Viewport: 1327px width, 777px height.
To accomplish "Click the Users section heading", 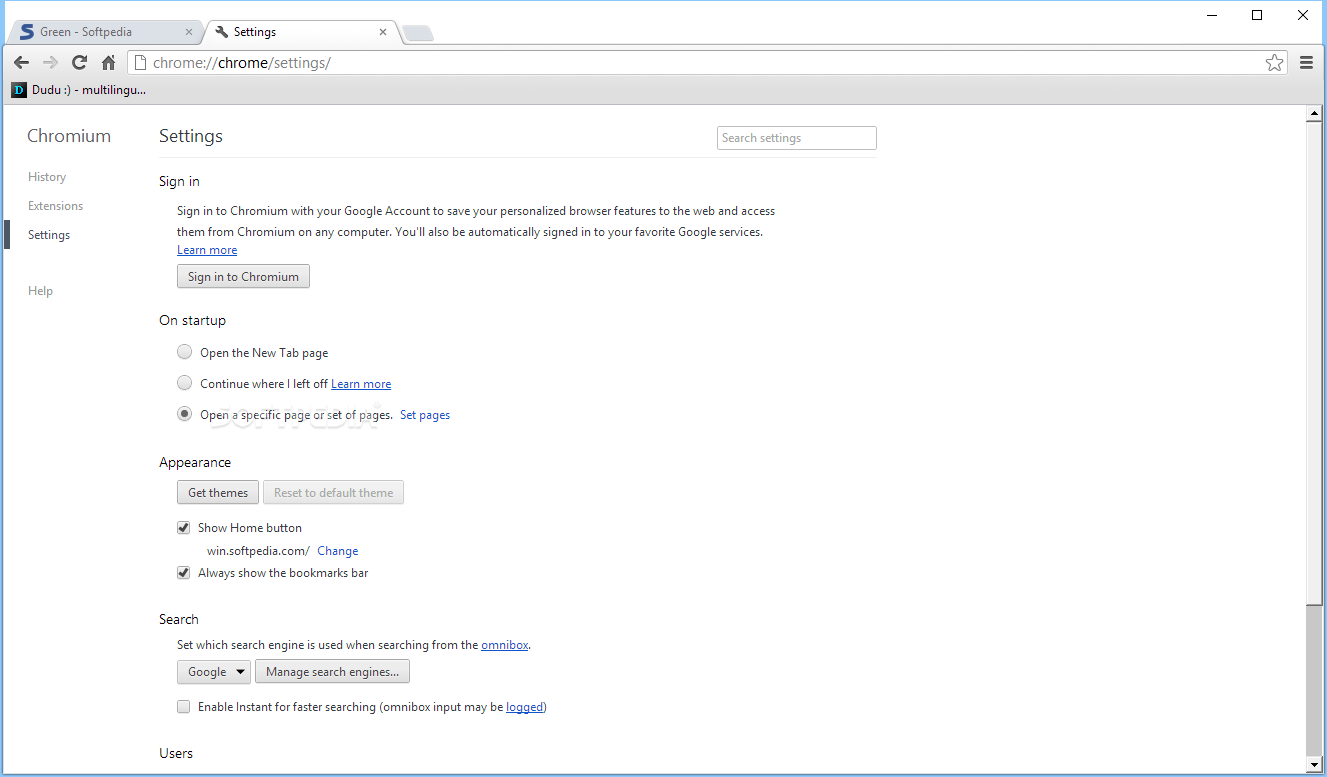I will coord(176,753).
